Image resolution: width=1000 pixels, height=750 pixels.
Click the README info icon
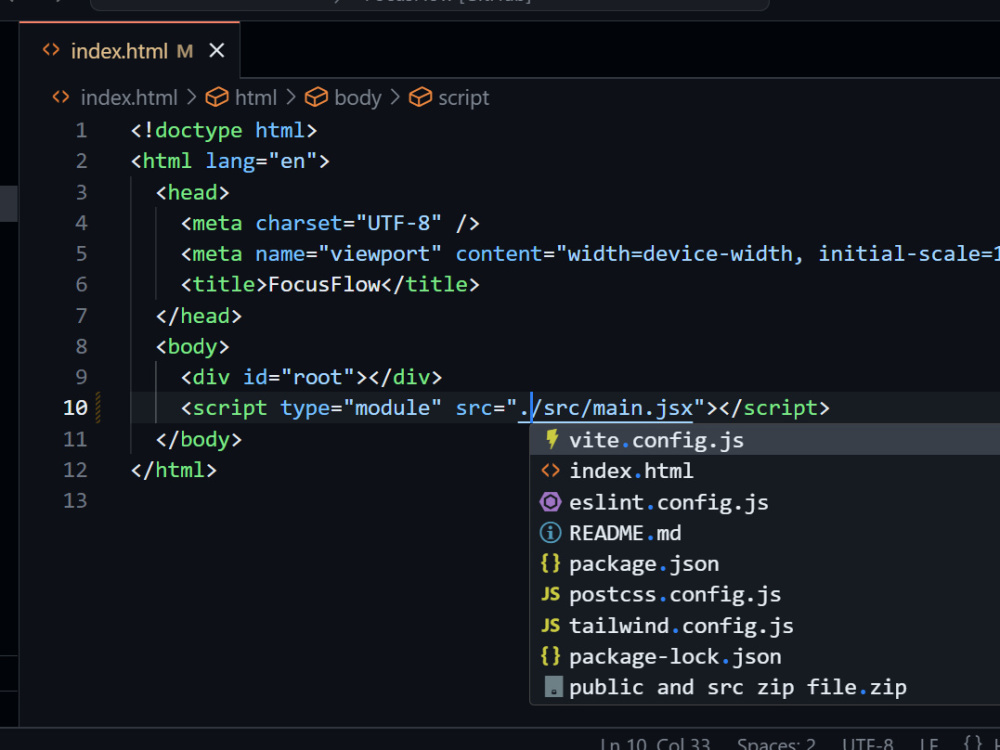550,533
